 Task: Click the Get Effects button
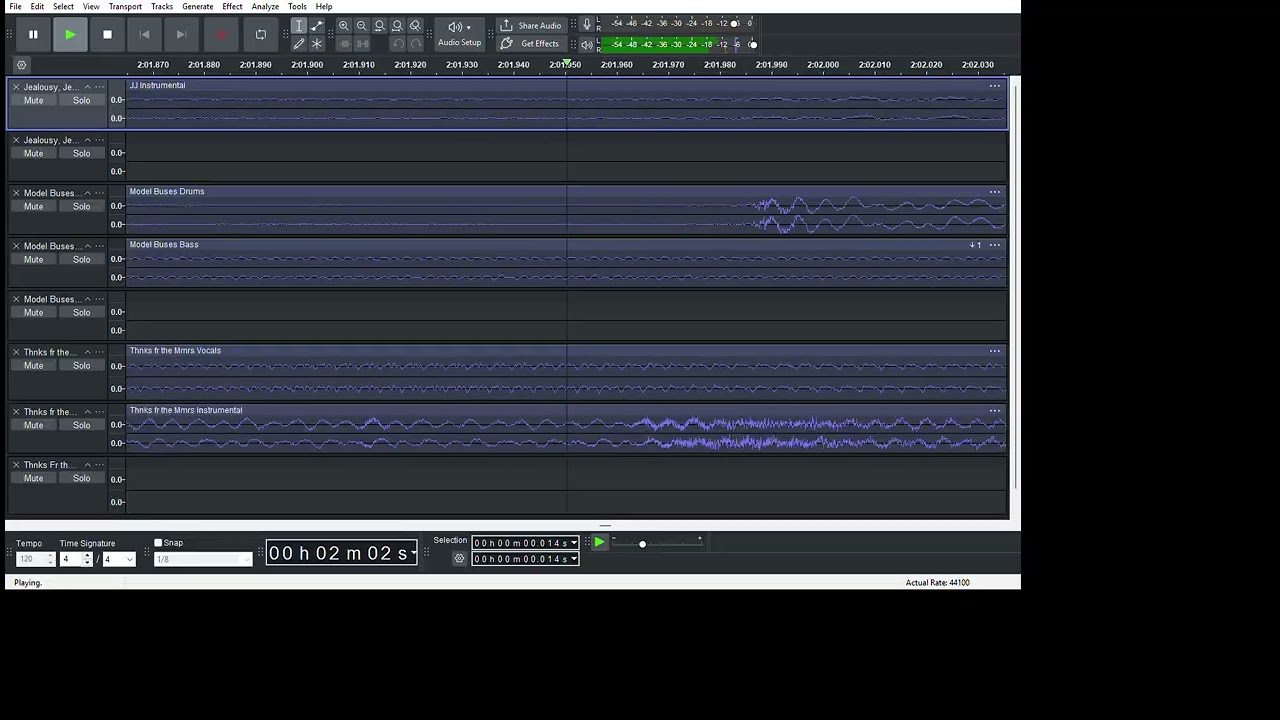pyautogui.click(x=532, y=44)
